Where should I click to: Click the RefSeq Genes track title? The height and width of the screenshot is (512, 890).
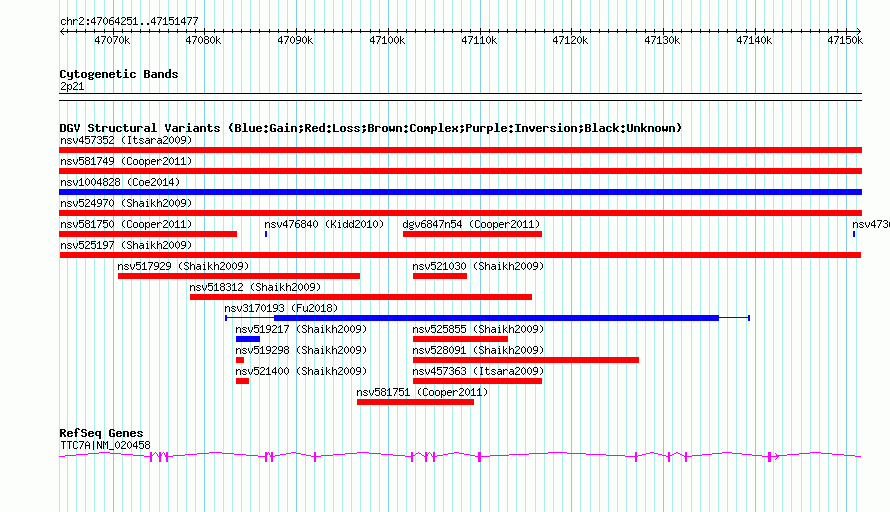(x=101, y=433)
